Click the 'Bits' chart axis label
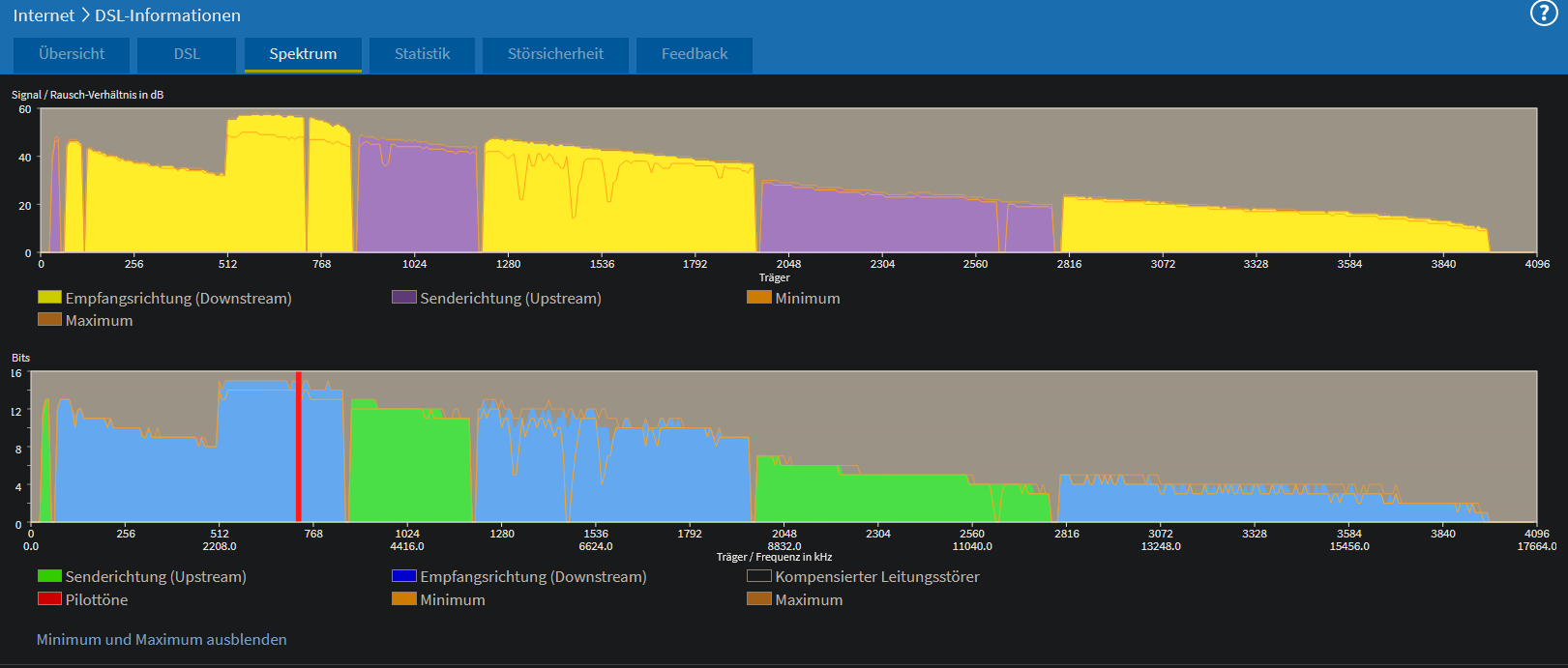 tap(20, 358)
